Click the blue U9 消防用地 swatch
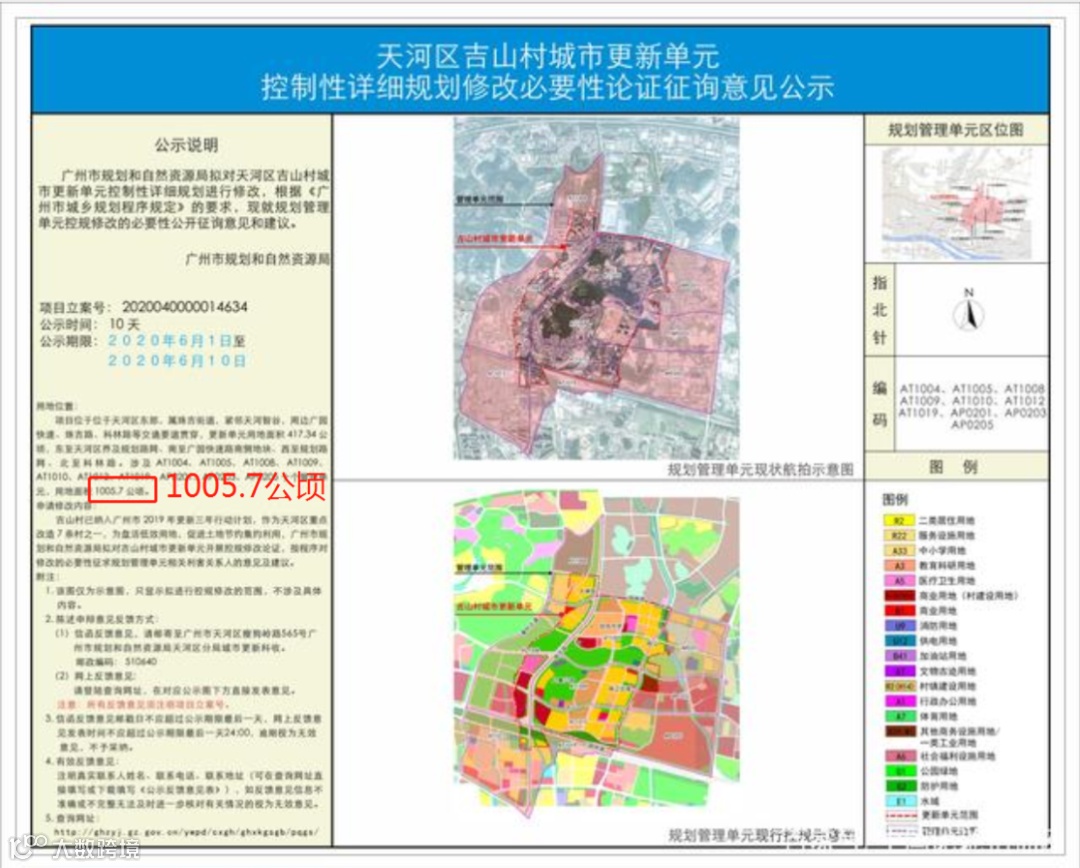 tap(899, 626)
